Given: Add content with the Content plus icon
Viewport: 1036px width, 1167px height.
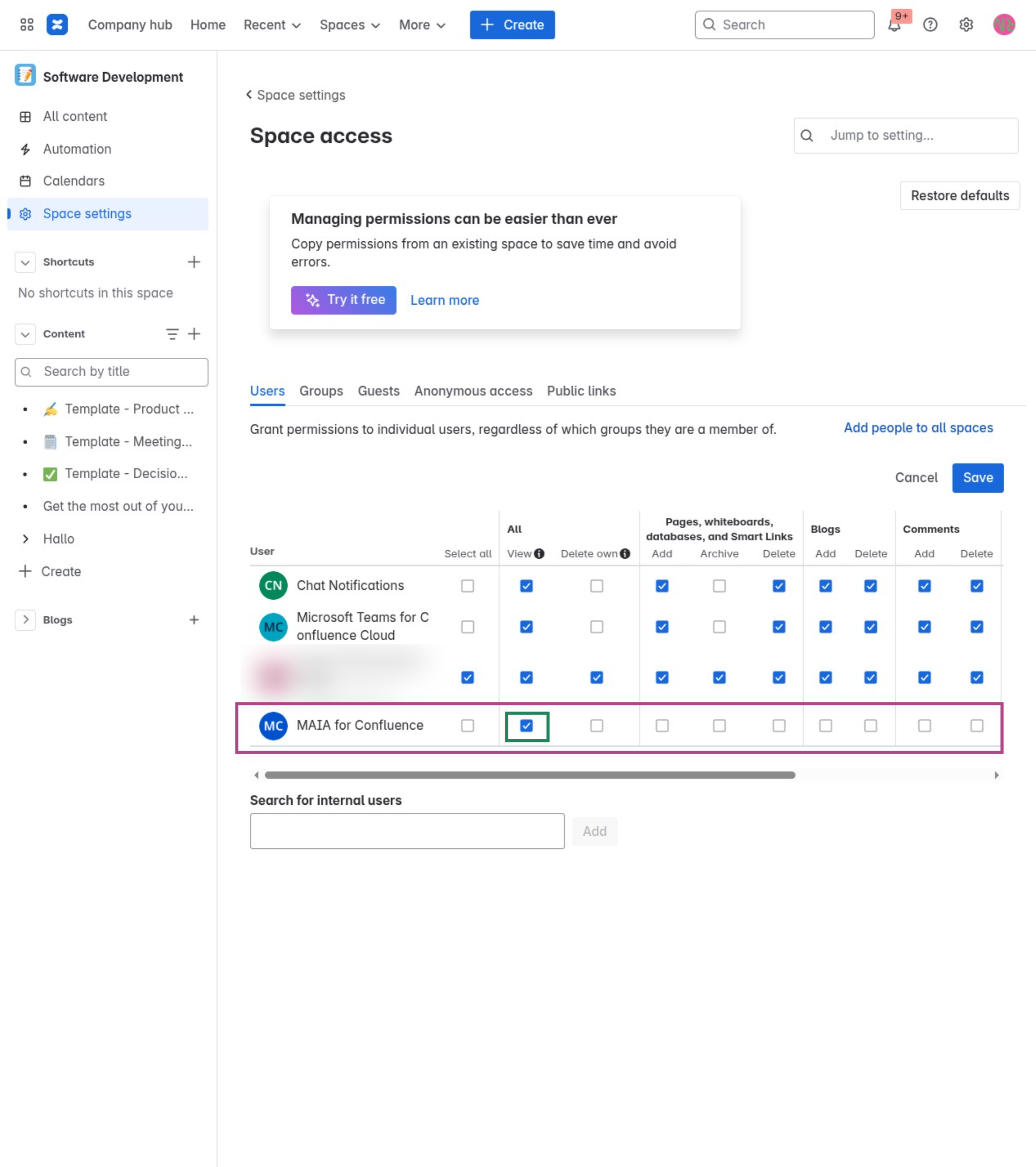Looking at the screenshot, I should (194, 334).
